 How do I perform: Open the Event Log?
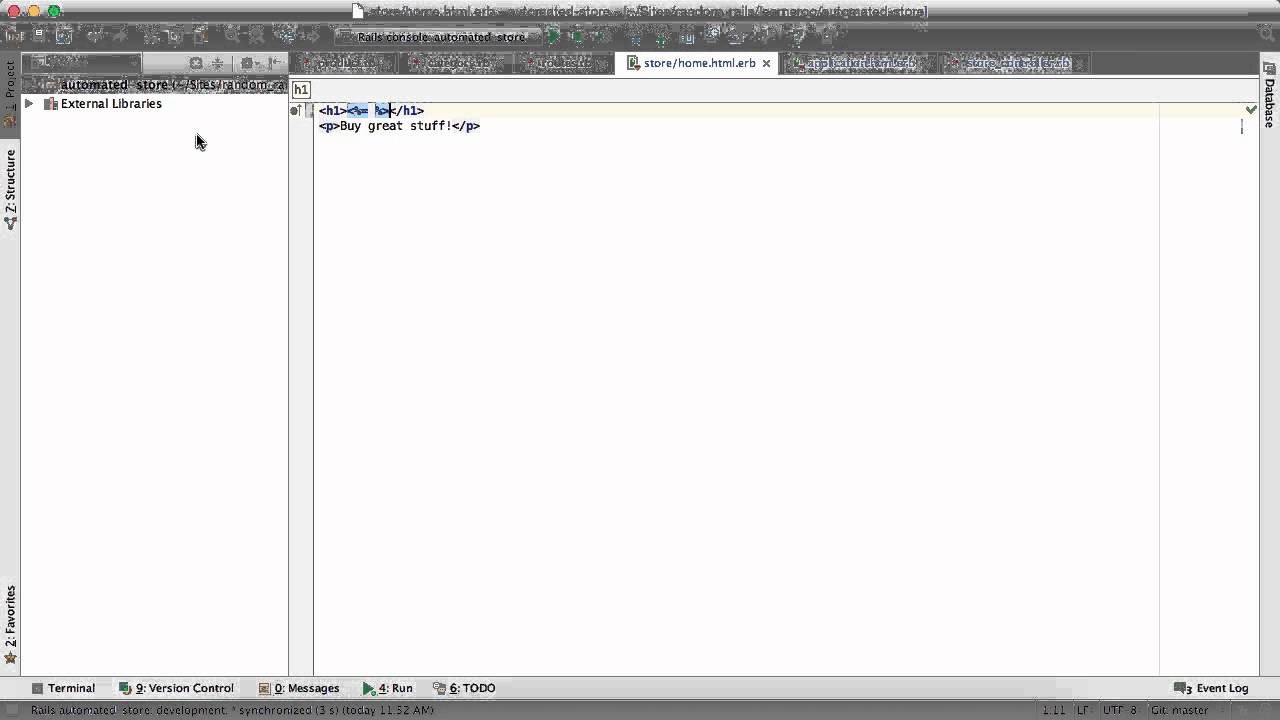pyautogui.click(x=1212, y=688)
